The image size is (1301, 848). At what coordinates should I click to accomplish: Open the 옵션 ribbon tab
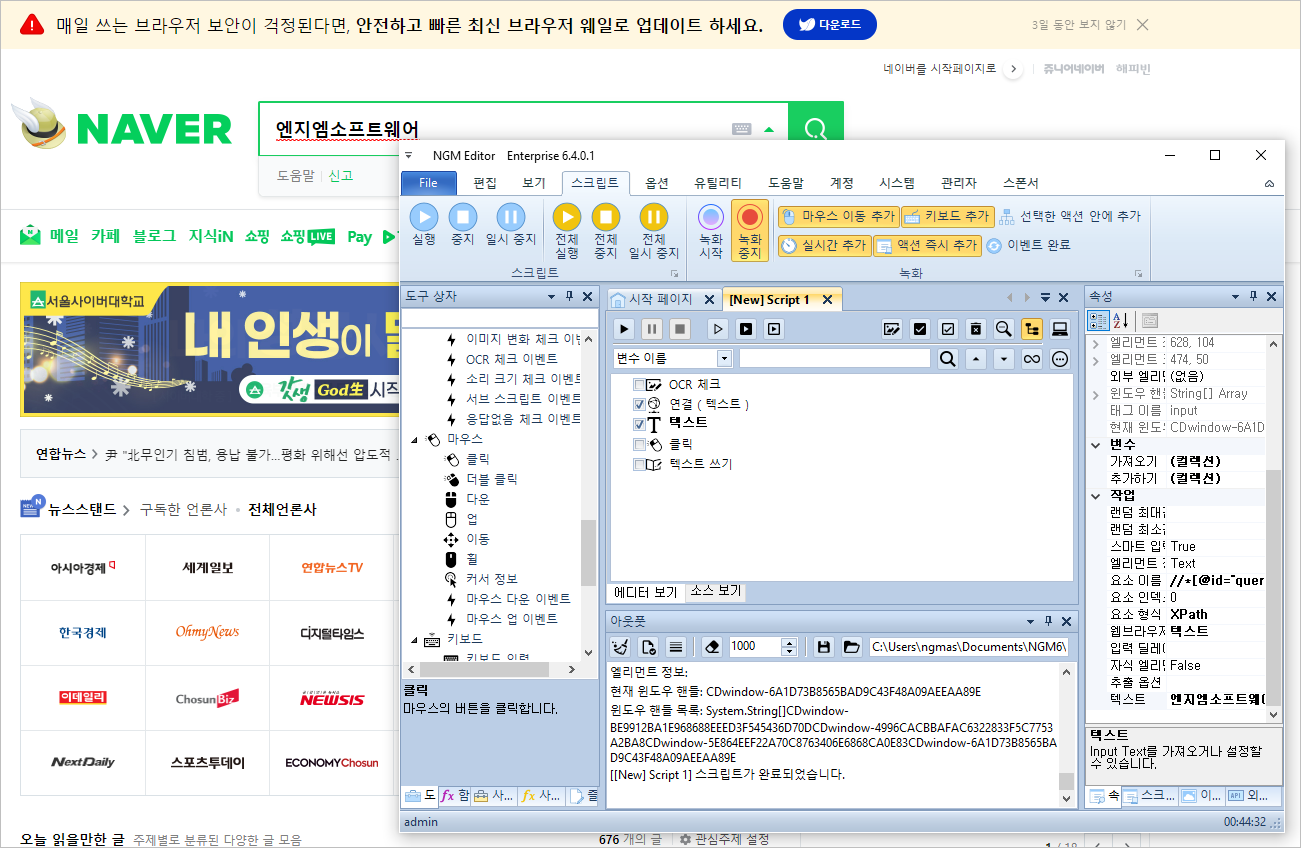[657, 183]
